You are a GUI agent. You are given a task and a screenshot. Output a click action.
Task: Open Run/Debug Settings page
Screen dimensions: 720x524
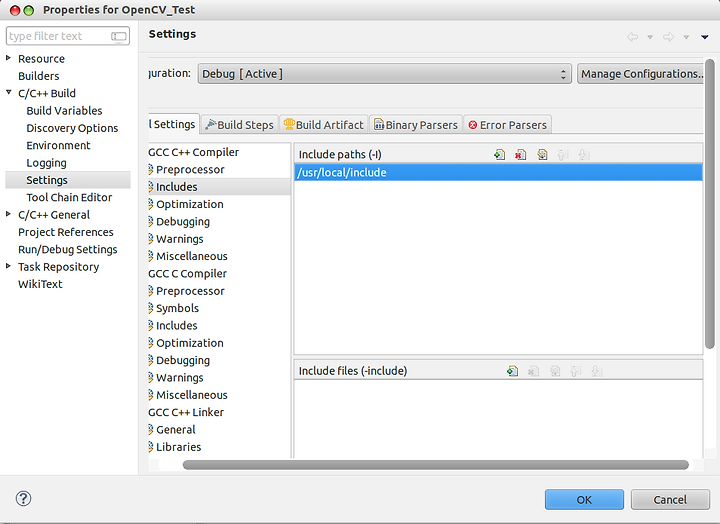point(68,249)
